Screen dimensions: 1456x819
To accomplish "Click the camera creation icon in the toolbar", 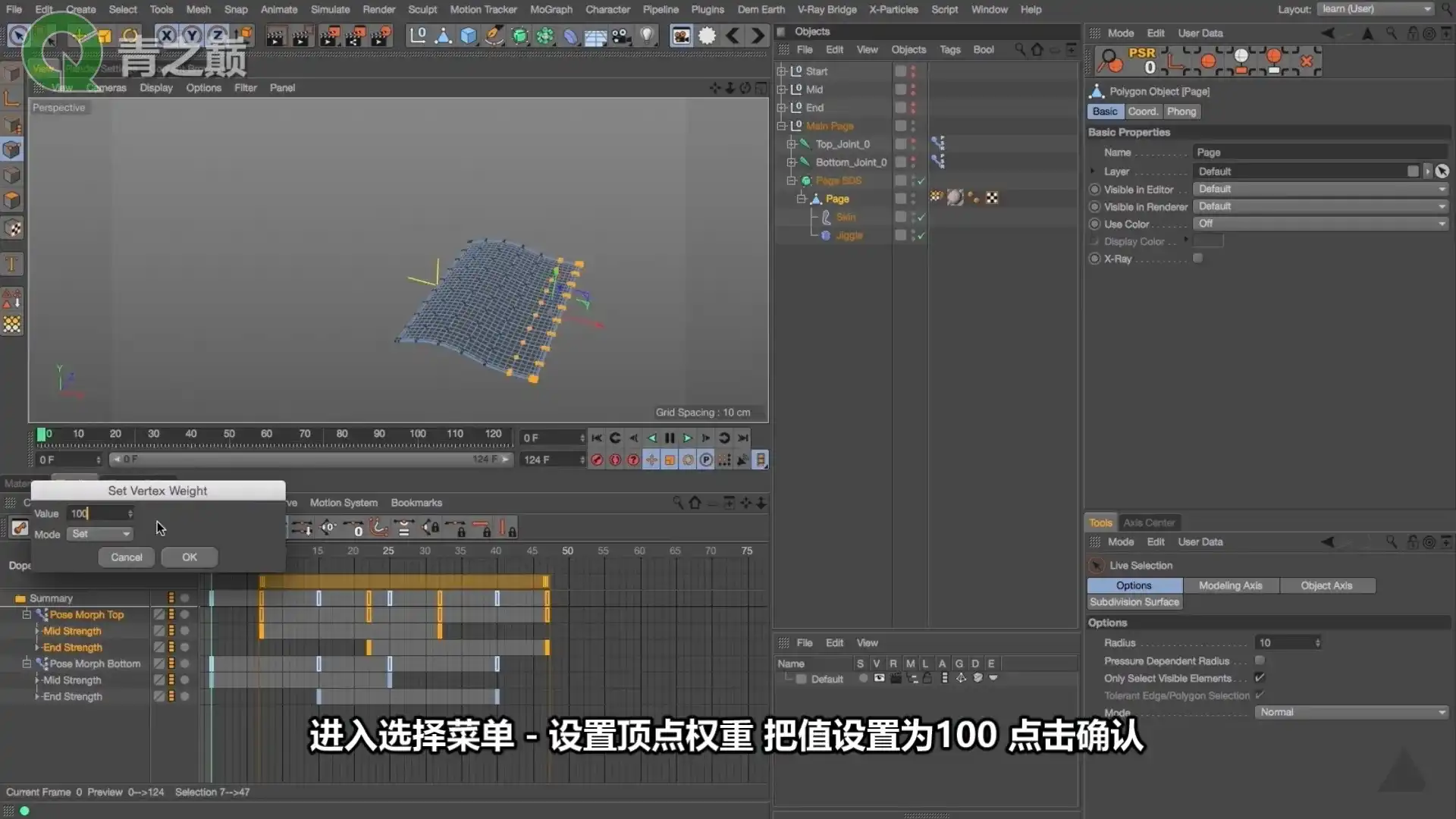I will tap(620, 36).
